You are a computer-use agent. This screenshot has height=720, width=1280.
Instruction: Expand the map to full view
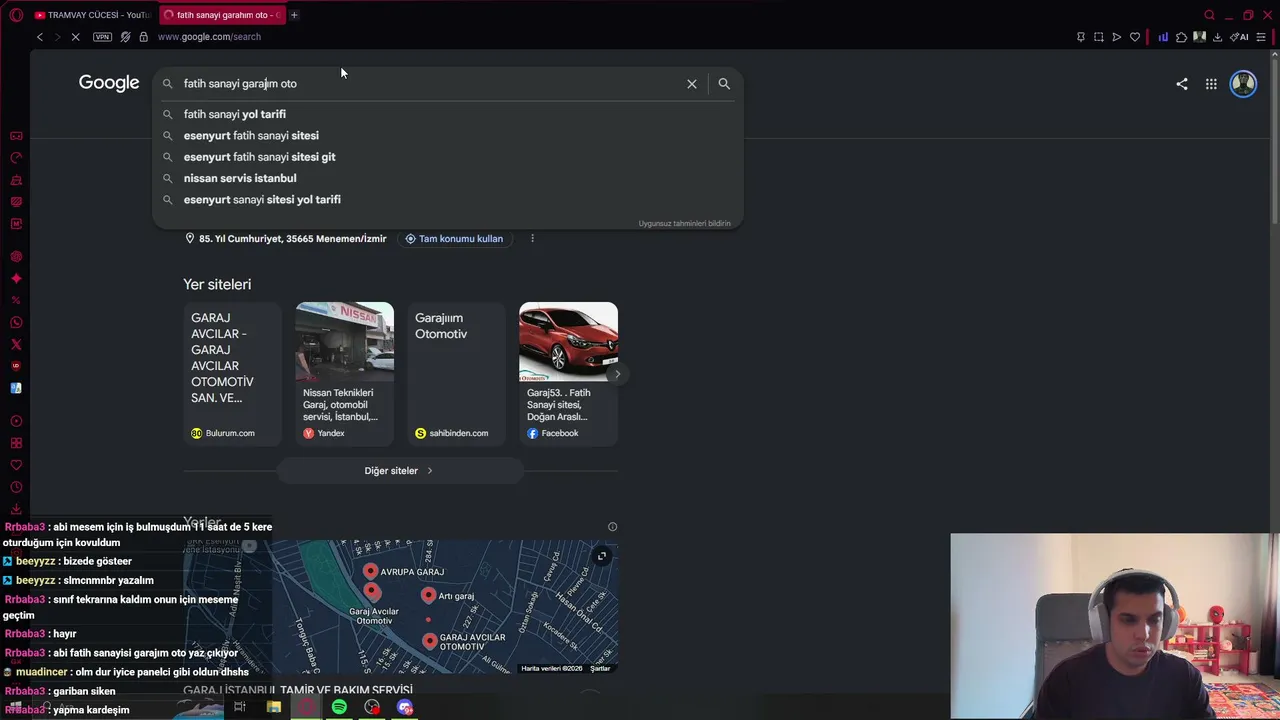click(602, 556)
